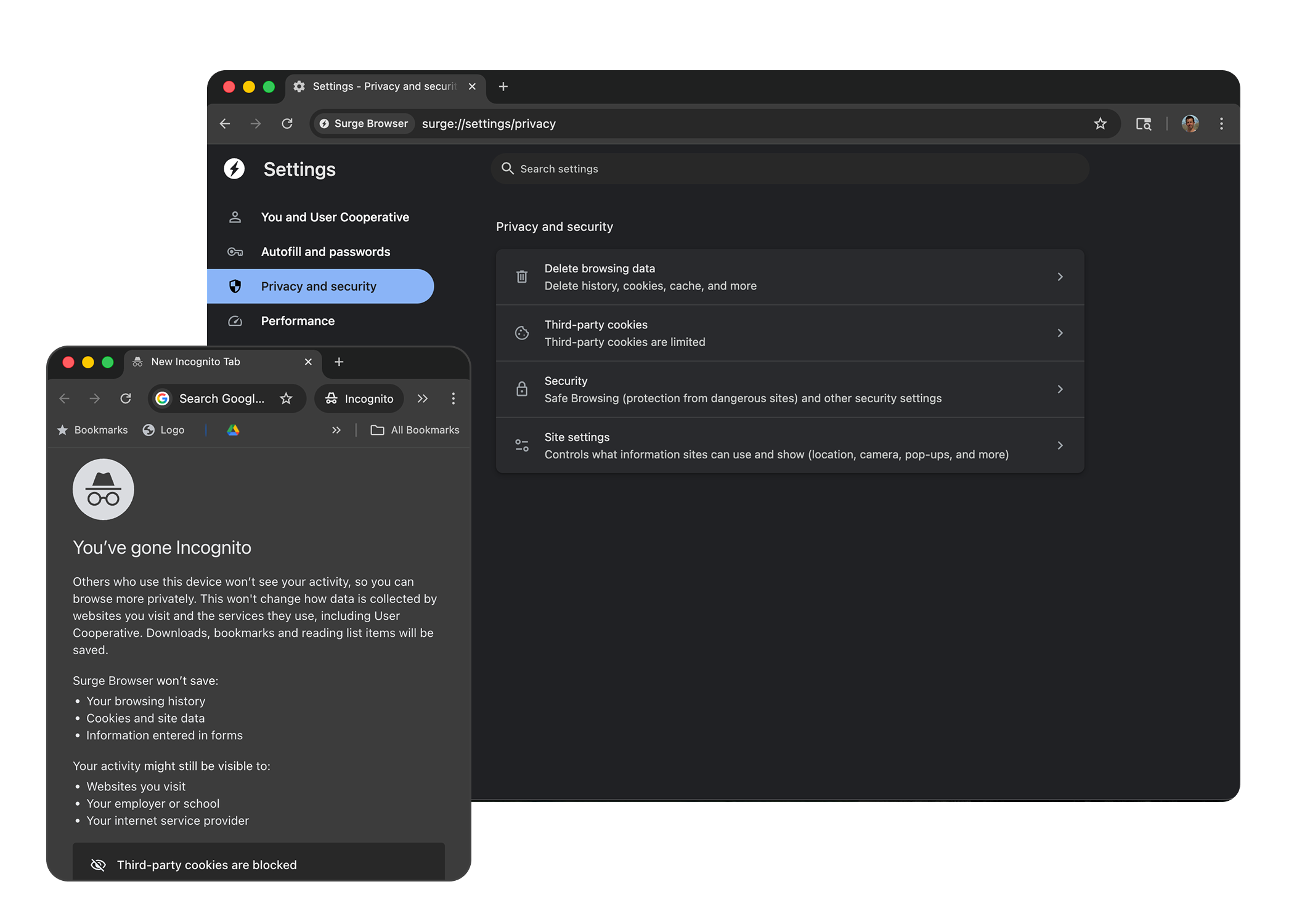This screenshot has height=924, width=1294.
Task: Click forward arrow in Settings window toolbar
Action: pyautogui.click(x=256, y=124)
